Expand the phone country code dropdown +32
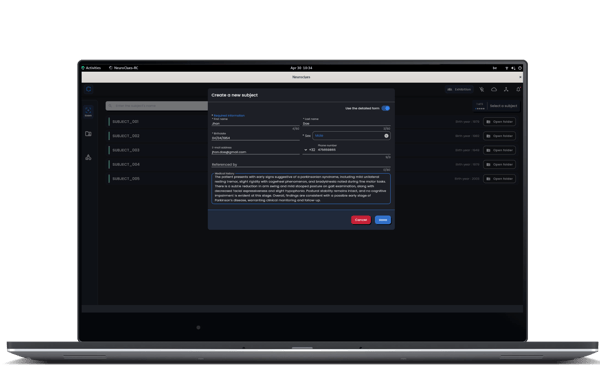The image size is (600, 370). pos(309,150)
